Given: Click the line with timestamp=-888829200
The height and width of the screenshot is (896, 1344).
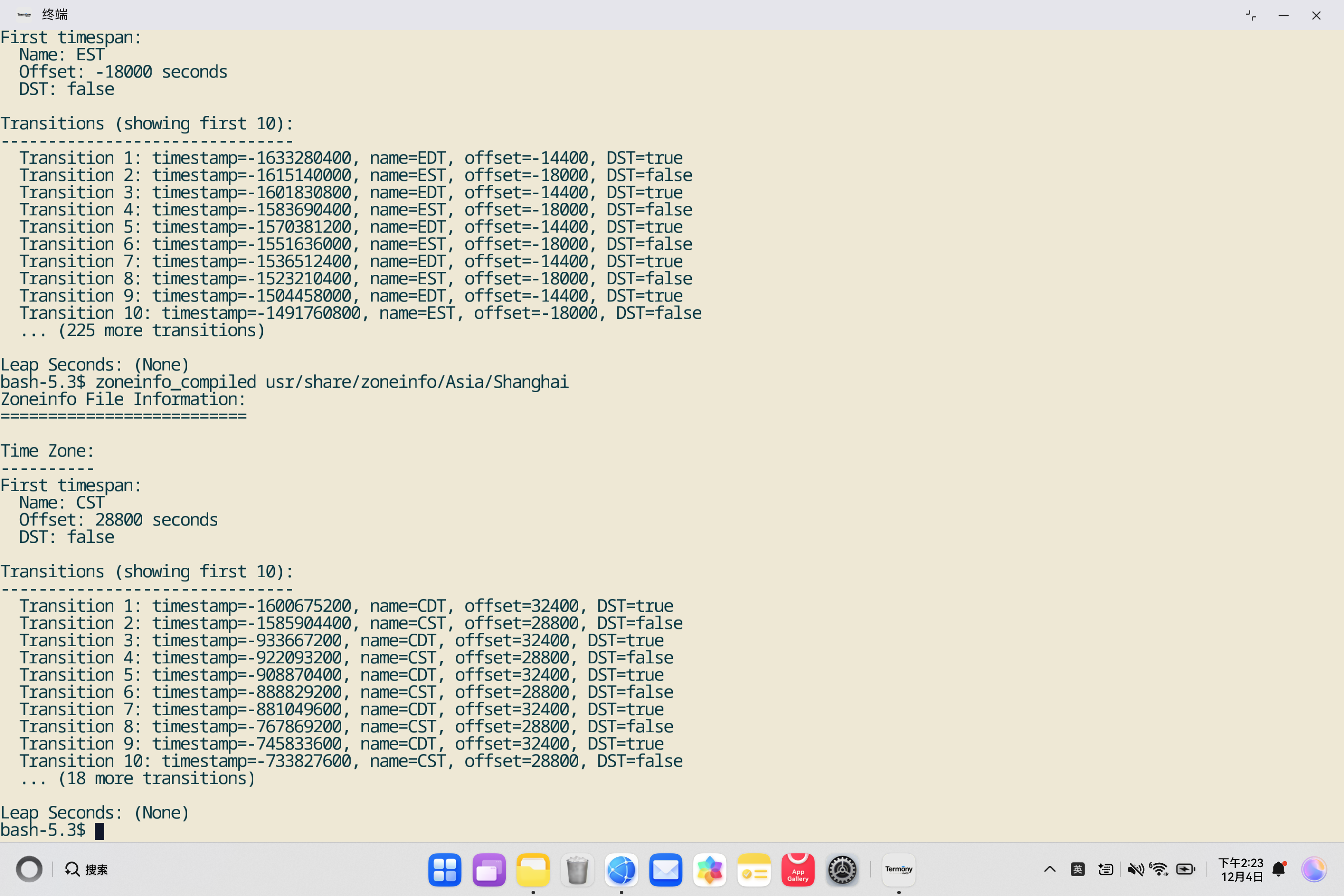Looking at the screenshot, I should click(346, 692).
